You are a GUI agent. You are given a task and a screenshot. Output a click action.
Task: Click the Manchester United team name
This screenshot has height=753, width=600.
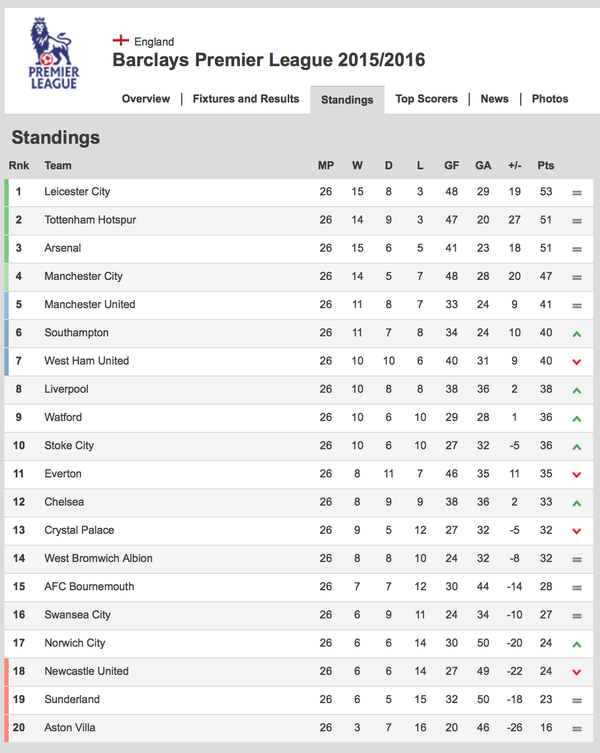click(x=90, y=304)
